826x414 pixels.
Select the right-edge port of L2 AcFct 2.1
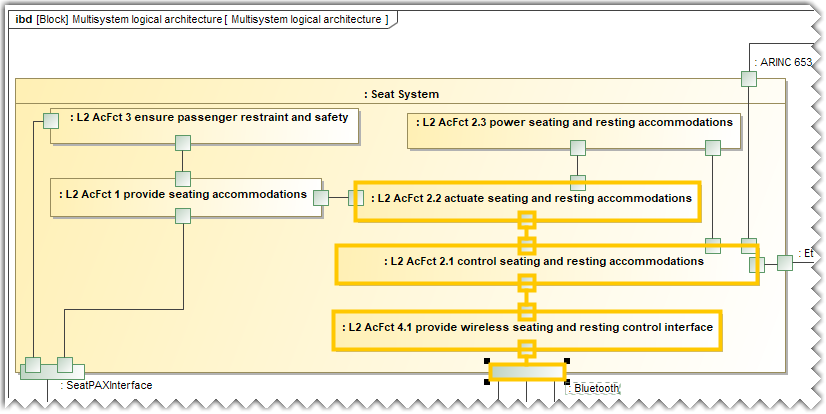click(757, 264)
